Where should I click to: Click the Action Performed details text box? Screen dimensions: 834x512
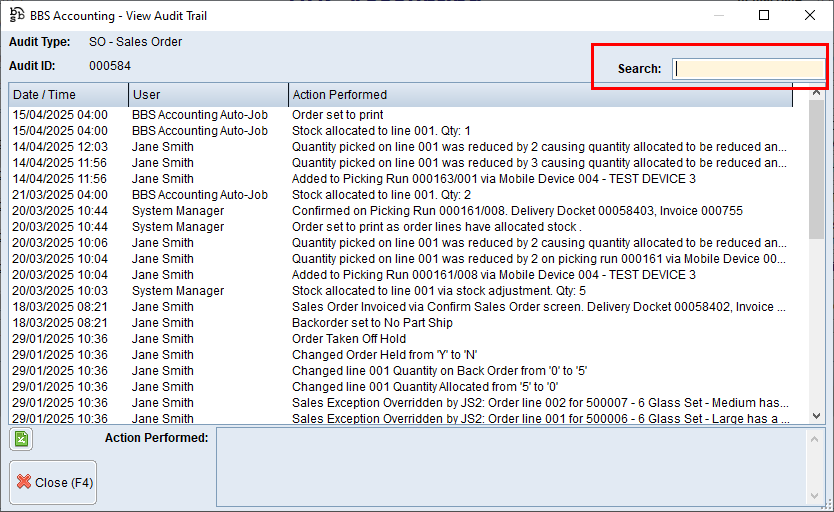point(520,467)
